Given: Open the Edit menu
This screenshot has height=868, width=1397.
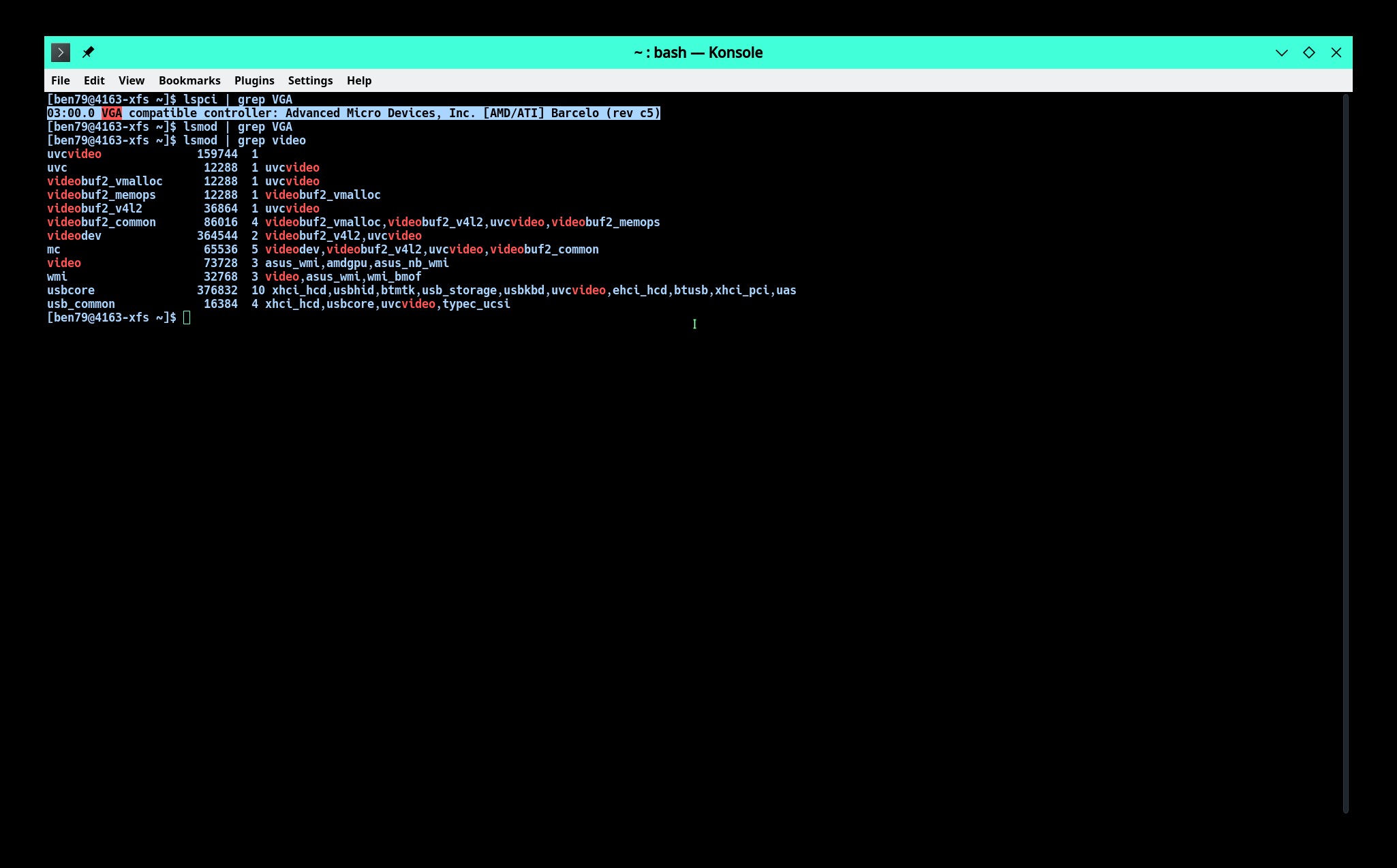Looking at the screenshot, I should 94,80.
